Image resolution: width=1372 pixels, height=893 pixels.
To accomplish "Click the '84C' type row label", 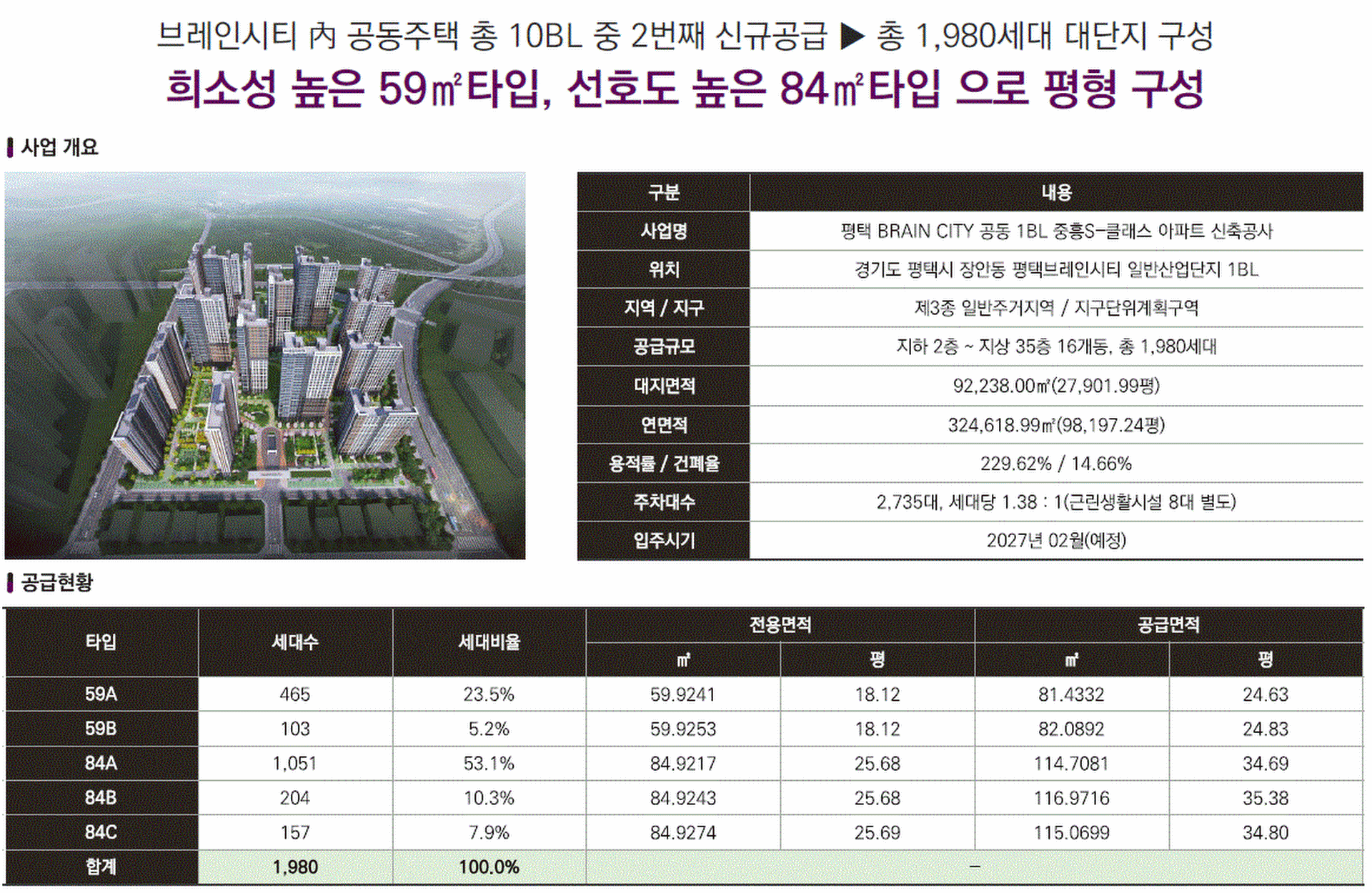I will pyautogui.click(x=101, y=833).
